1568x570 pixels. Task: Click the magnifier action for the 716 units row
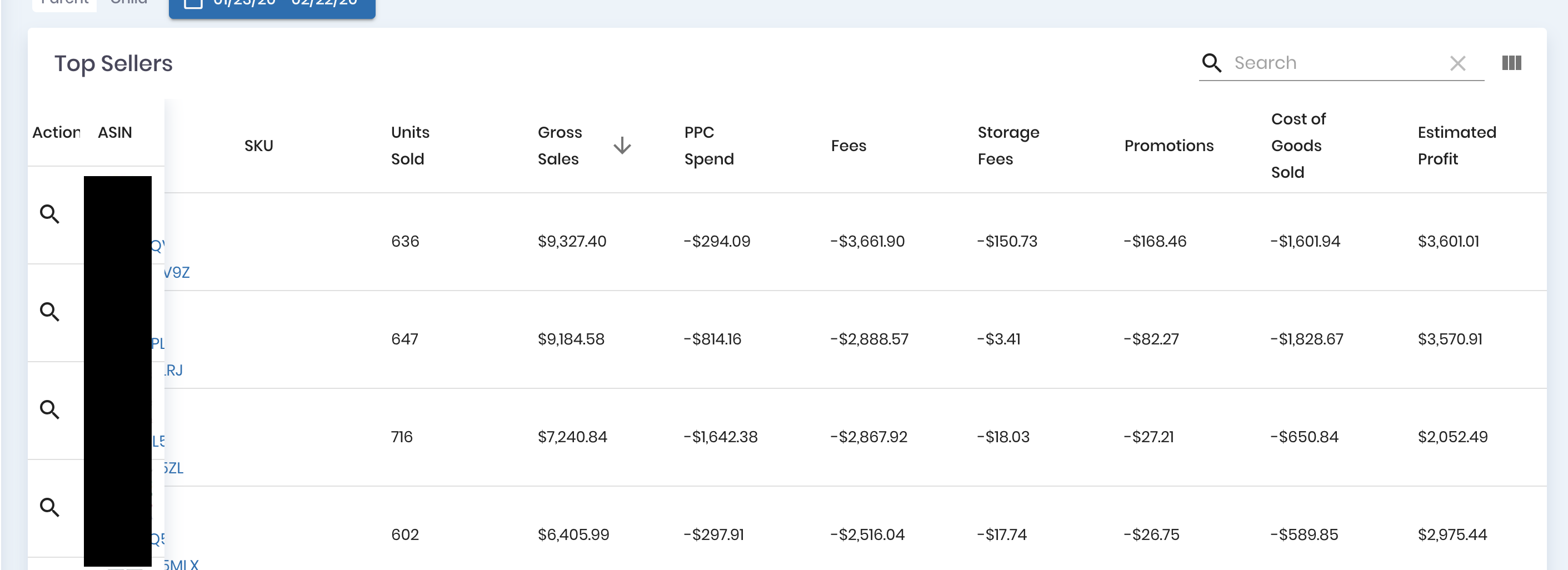point(49,409)
